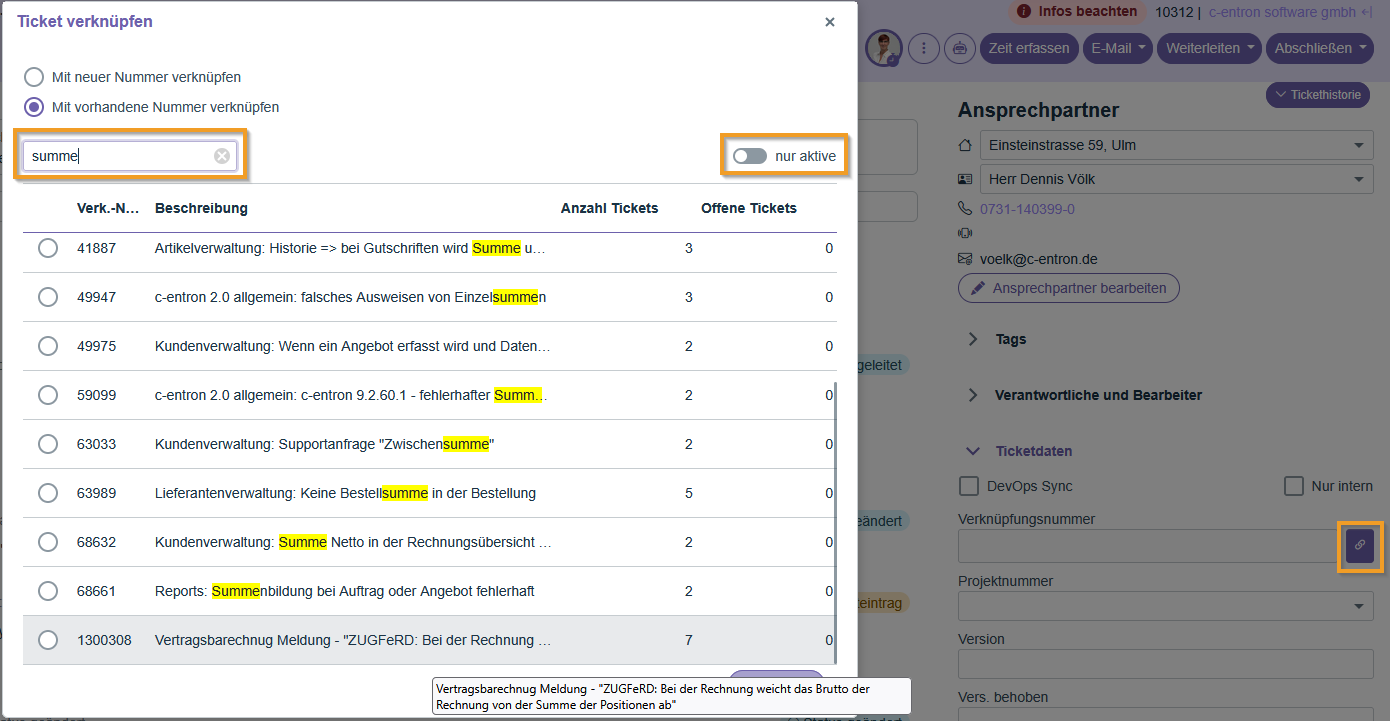Expand Verantwortliche und Bearbeiter section
The height and width of the screenshot is (721, 1390).
coord(973,395)
